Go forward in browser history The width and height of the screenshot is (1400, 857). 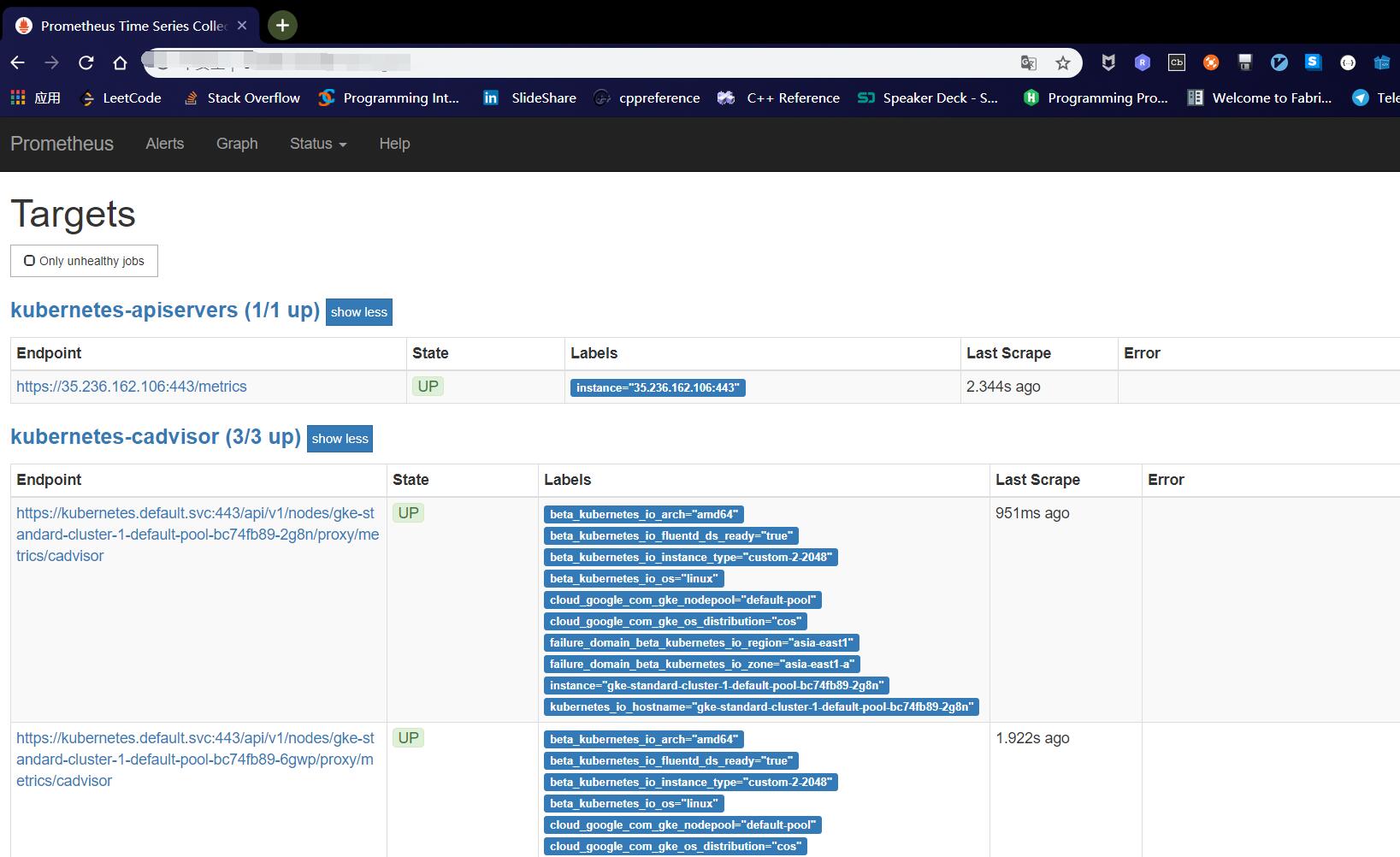coord(52,62)
